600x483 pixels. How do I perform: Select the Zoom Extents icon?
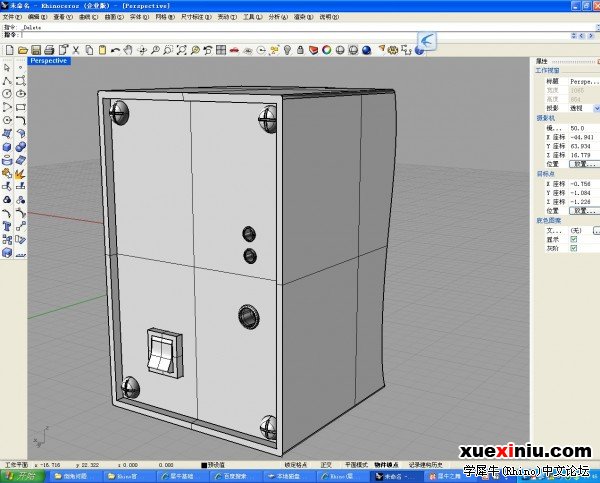pyautogui.click(x=181, y=50)
